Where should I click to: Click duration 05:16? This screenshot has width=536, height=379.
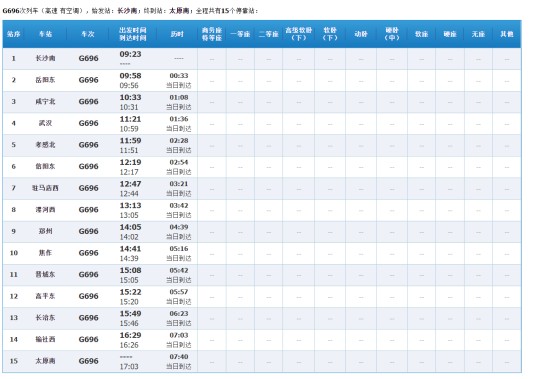click(179, 248)
